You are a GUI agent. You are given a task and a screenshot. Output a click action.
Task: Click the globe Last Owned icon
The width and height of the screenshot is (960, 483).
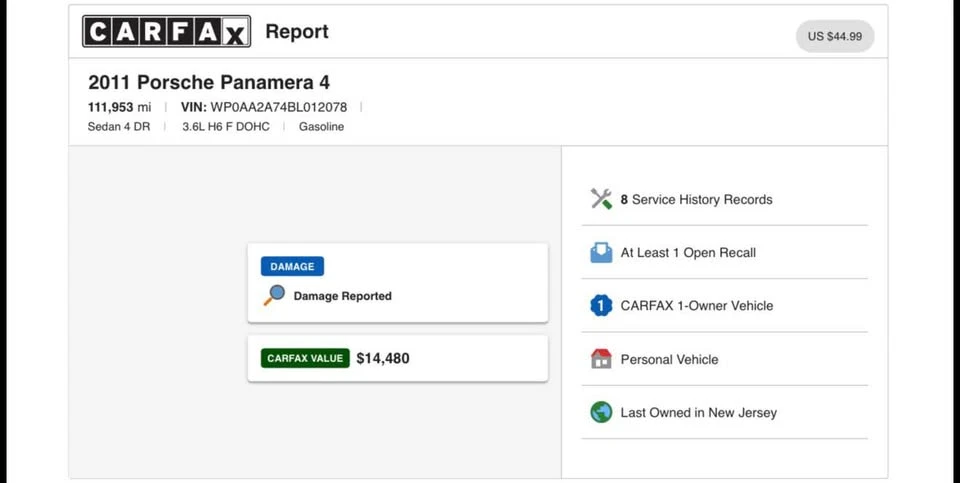601,412
